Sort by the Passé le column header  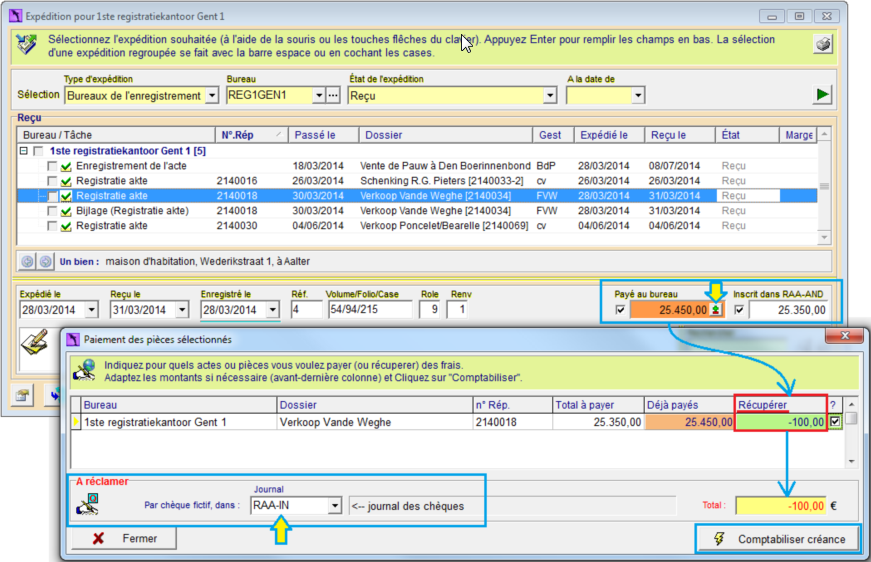324,135
